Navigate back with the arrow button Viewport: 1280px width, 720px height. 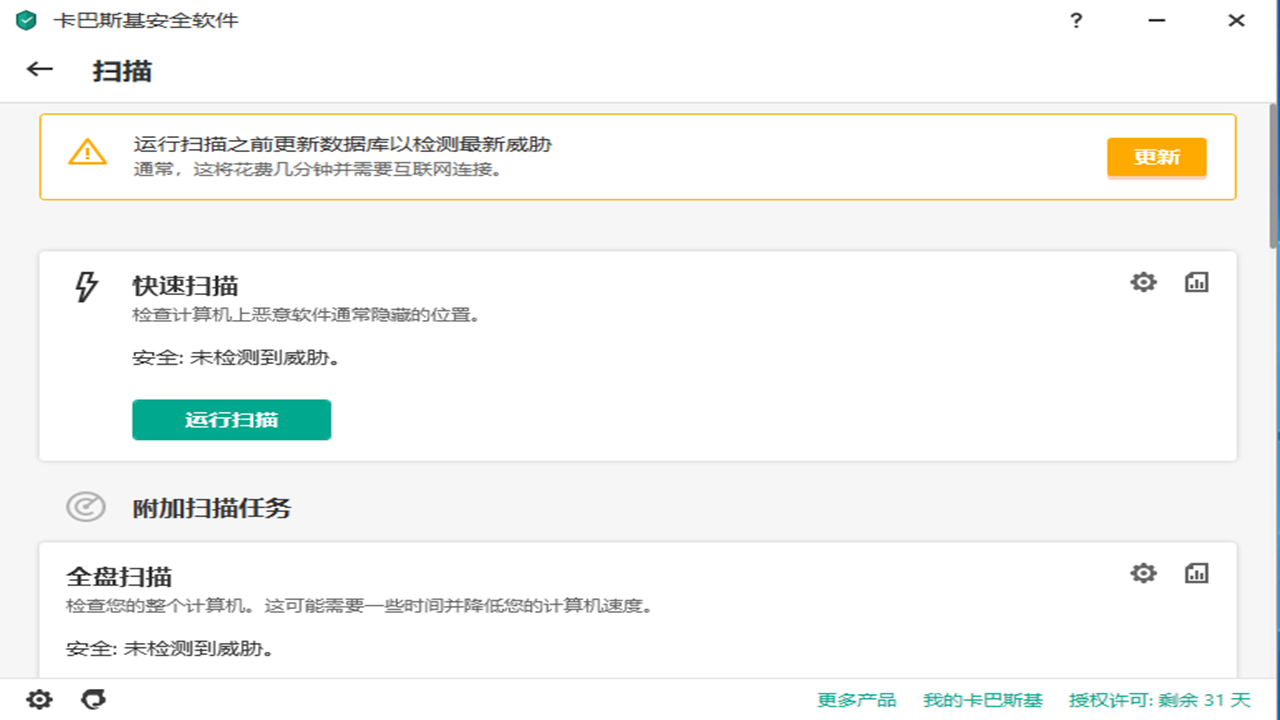38,69
